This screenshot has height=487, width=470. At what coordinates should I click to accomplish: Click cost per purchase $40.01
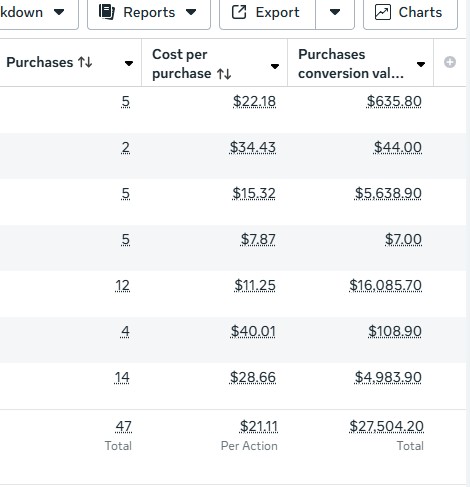(x=253, y=331)
